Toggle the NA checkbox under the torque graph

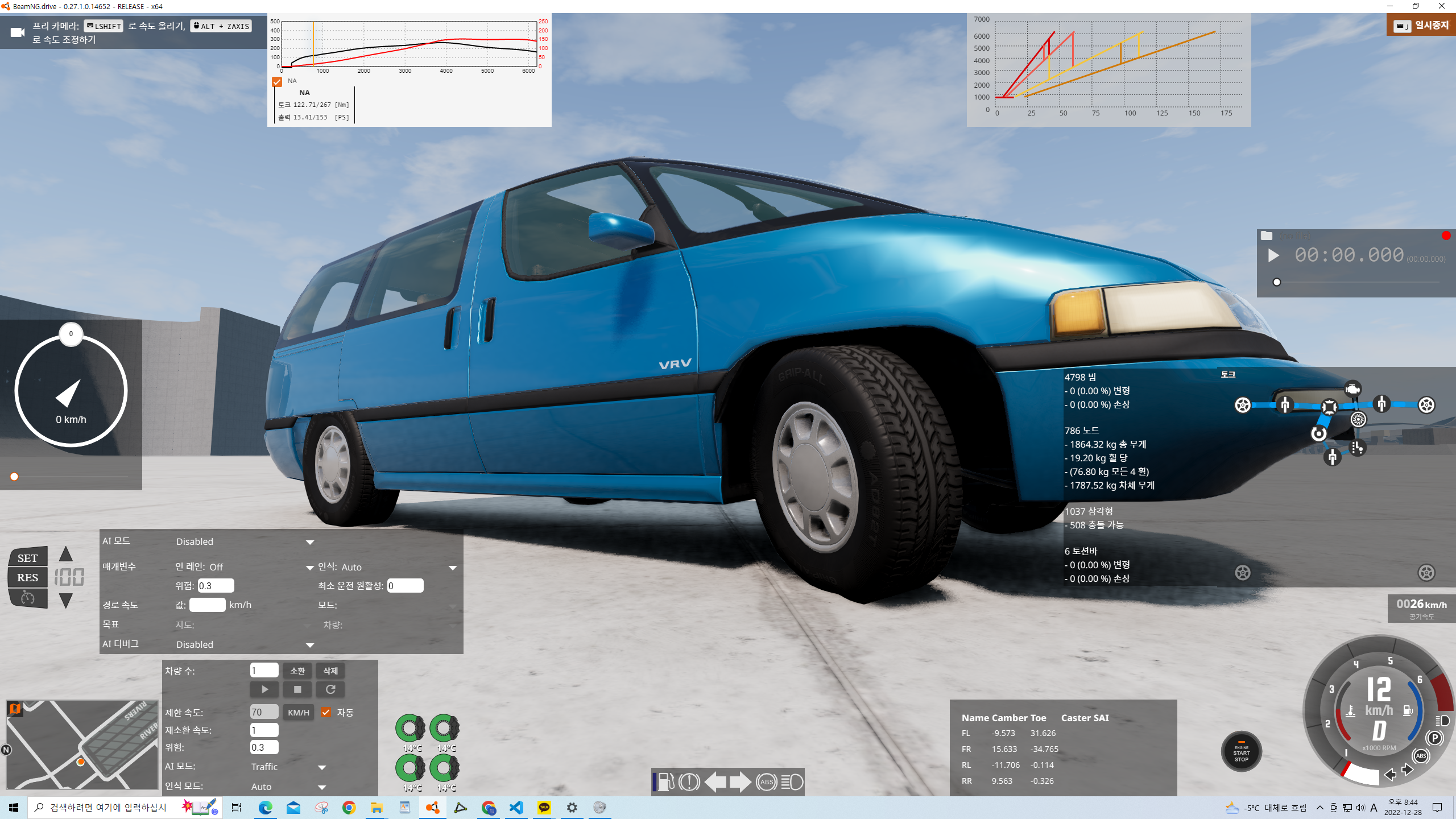[x=277, y=82]
